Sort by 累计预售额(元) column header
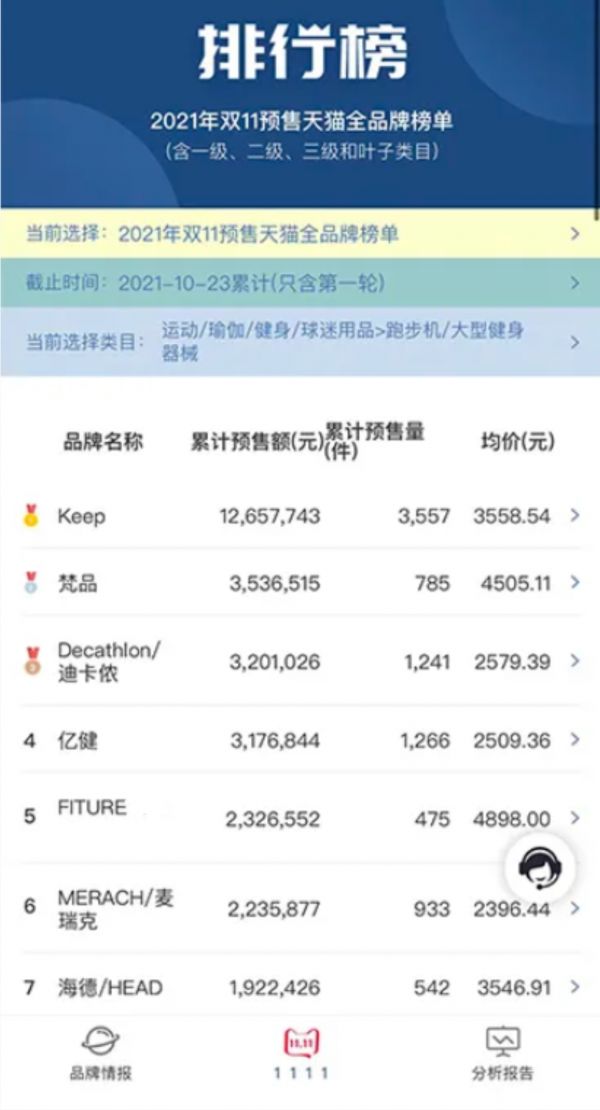Viewport: 600px width, 1110px height. [x=256, y=442]
